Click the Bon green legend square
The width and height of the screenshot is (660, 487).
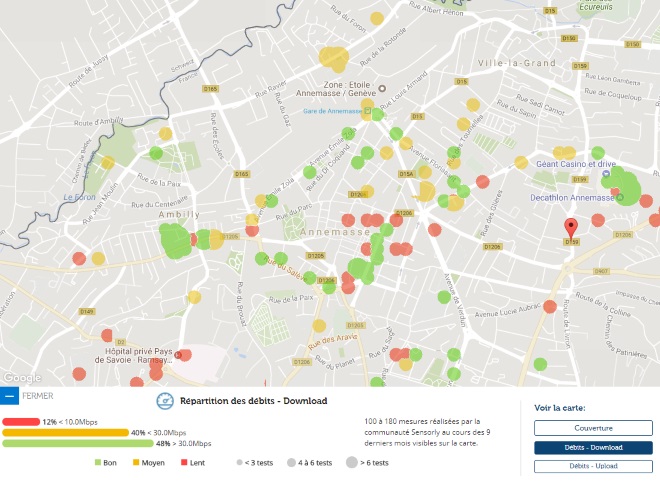(98, 462)
